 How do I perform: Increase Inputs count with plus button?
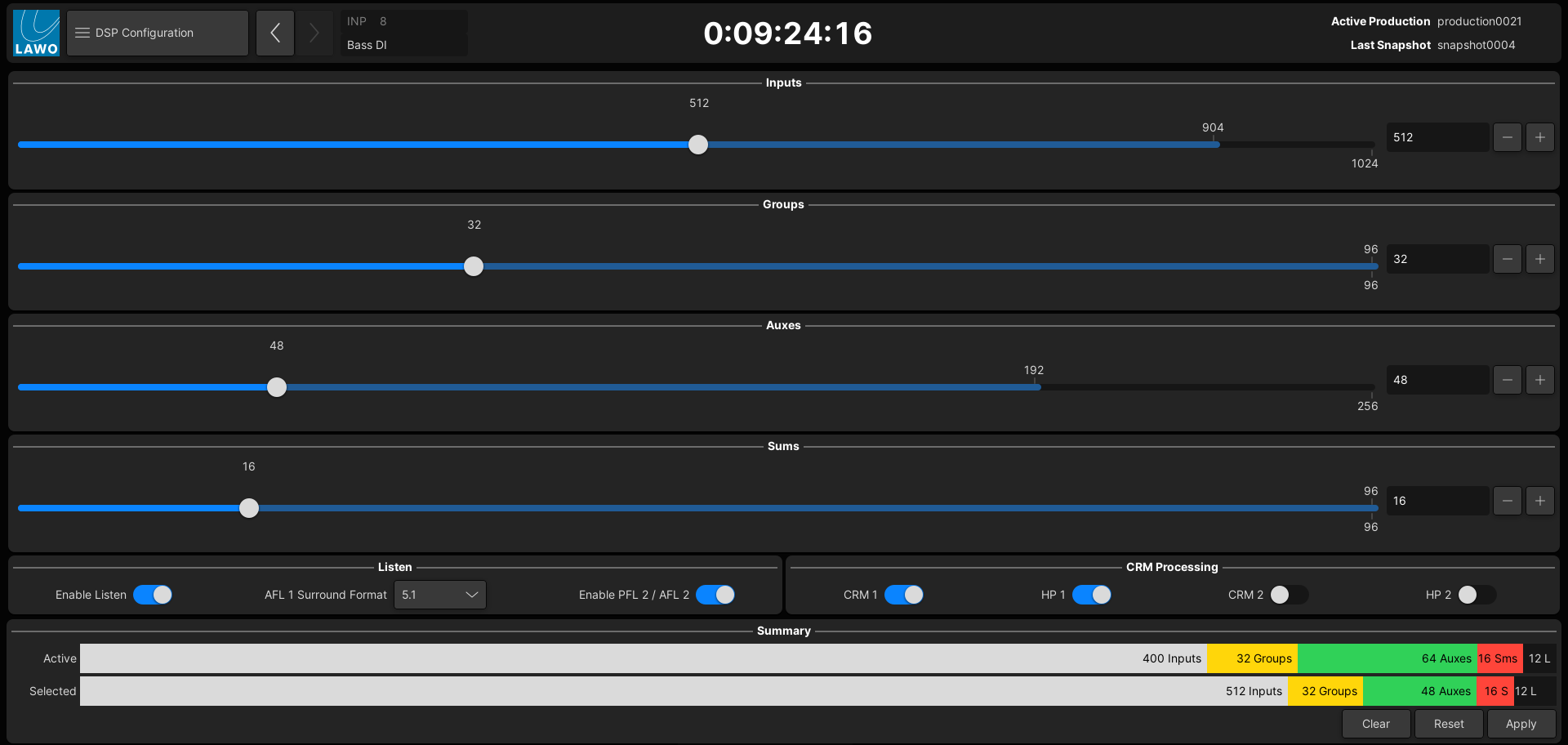click(1539, 137)
